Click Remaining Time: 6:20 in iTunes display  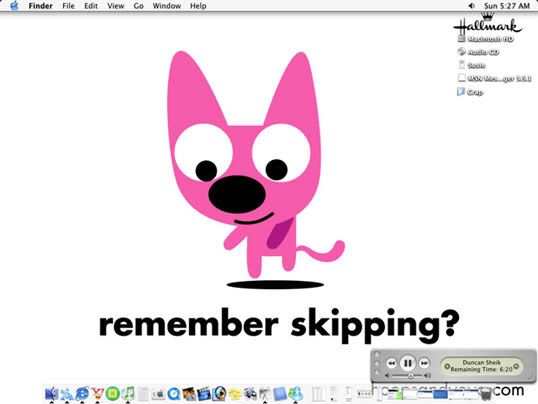(481, 369)
